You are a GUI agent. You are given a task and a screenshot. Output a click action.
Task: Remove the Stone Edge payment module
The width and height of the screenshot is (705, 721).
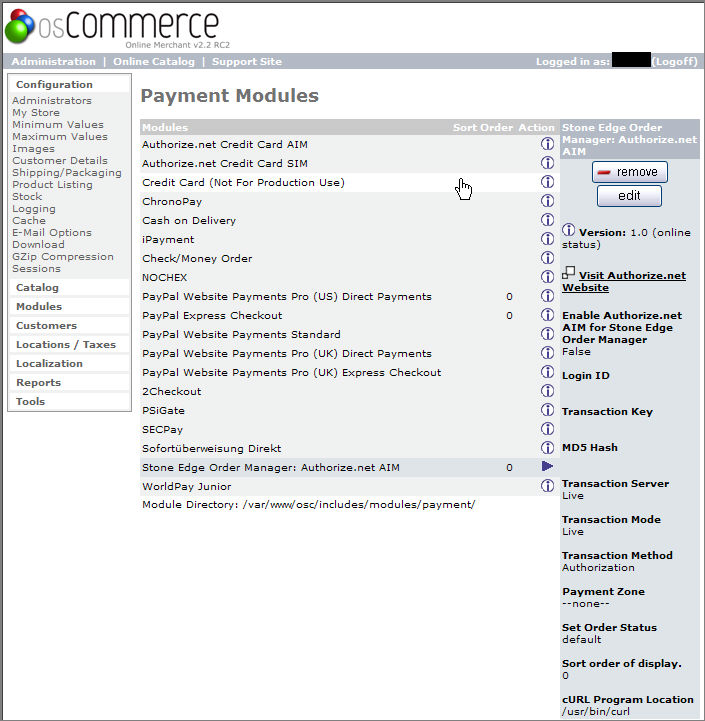630,172
